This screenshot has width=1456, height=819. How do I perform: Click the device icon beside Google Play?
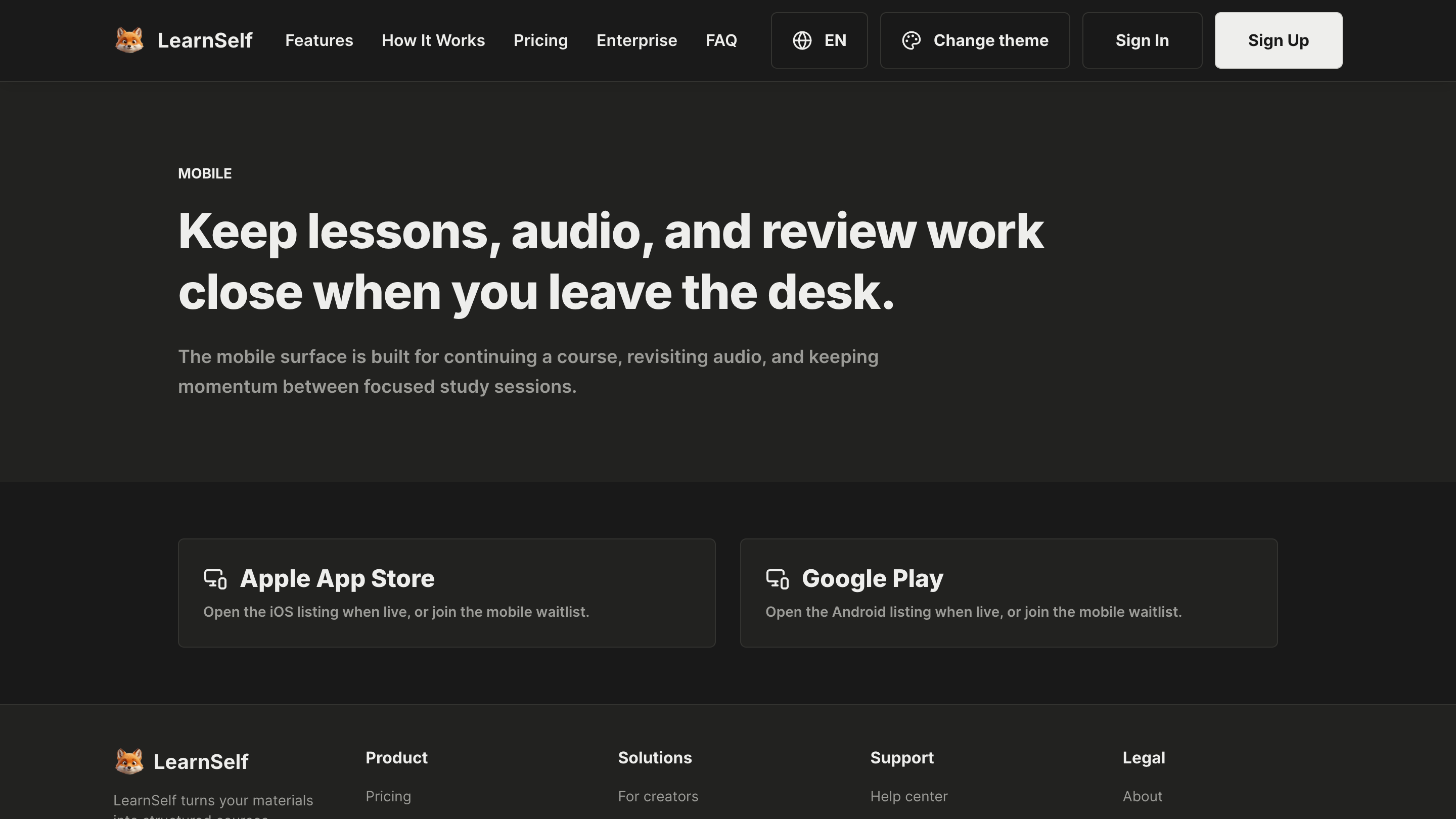pyautogui.click(x=777, y=579)
